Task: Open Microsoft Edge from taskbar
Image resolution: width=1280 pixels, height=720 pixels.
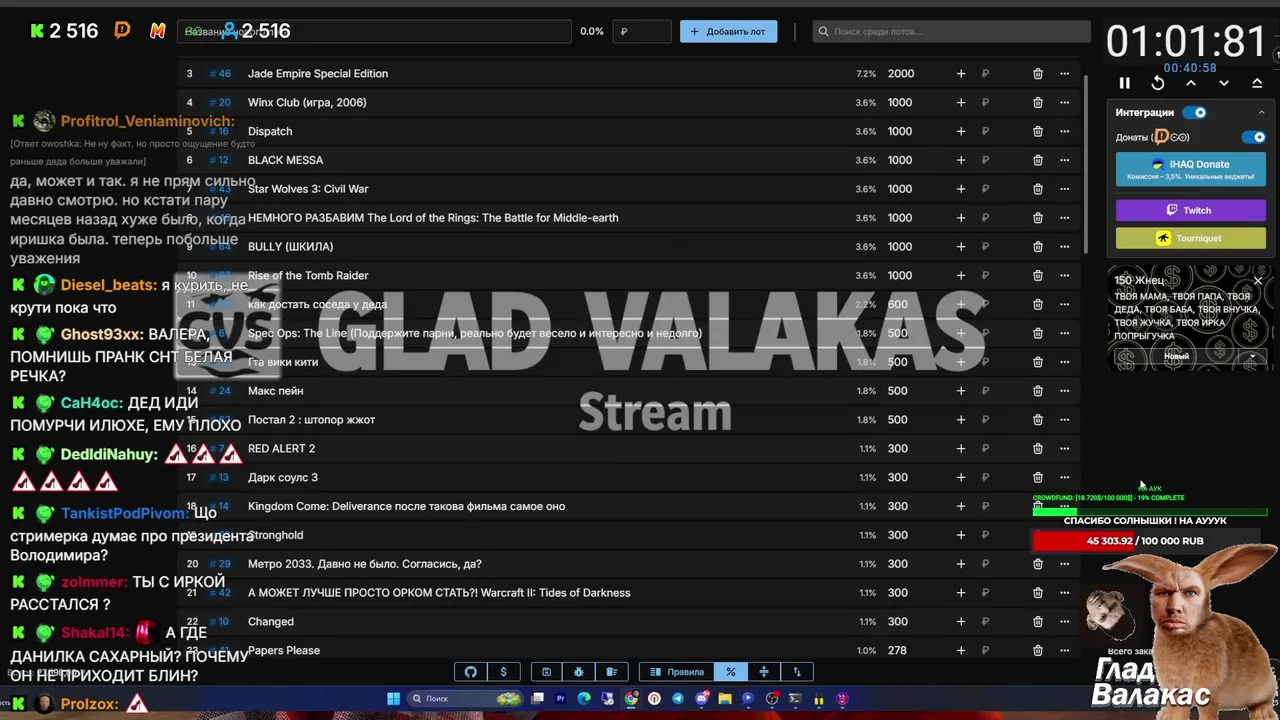Action: [x=584, y=699]
